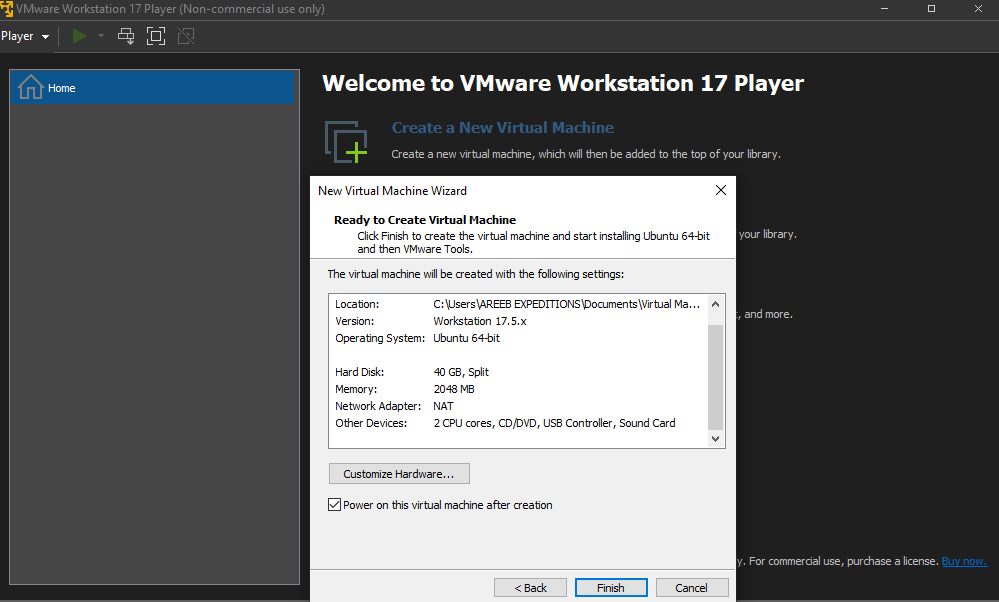
Task: Go Back in the wizard
Action: [x=530, y=587]
